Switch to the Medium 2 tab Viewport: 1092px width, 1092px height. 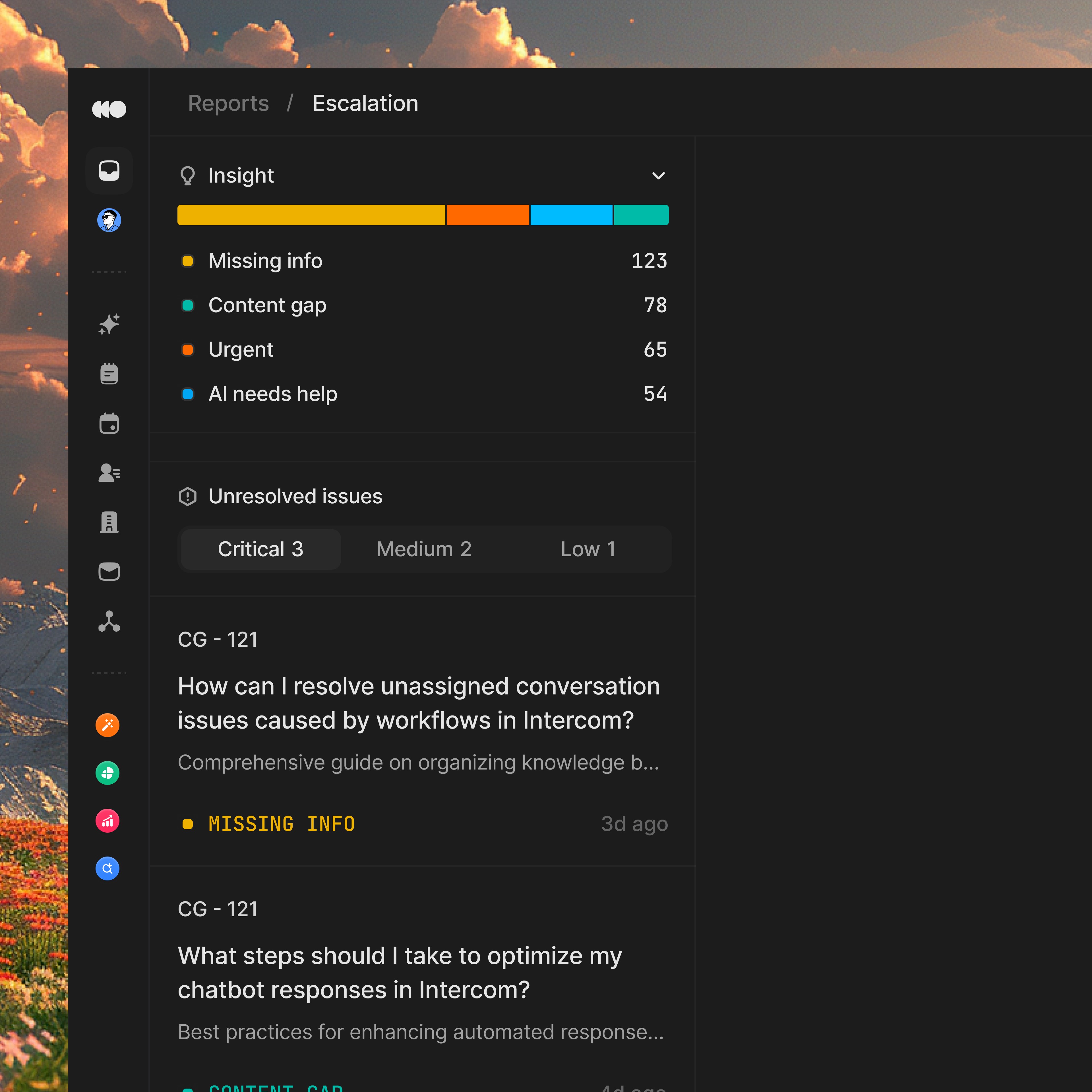click(x=424, y=549)
